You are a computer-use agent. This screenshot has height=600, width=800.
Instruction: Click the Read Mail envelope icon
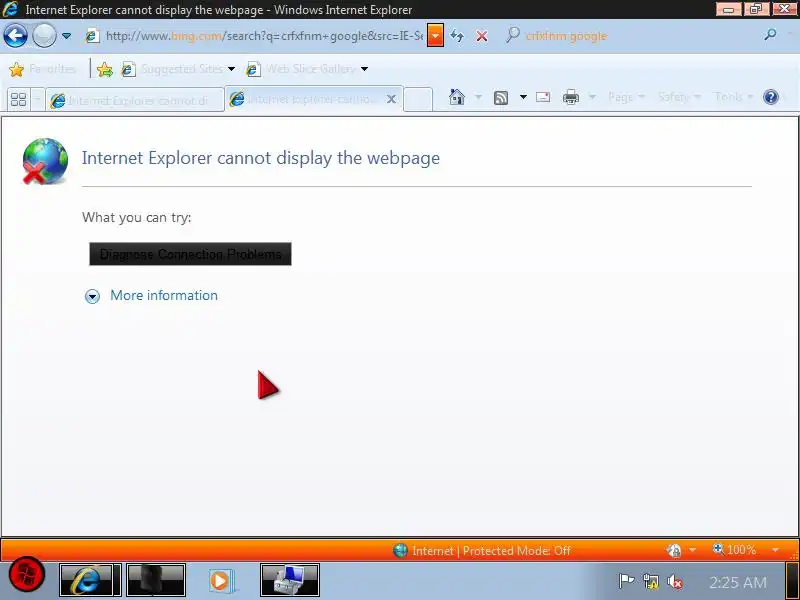point(543,97)
